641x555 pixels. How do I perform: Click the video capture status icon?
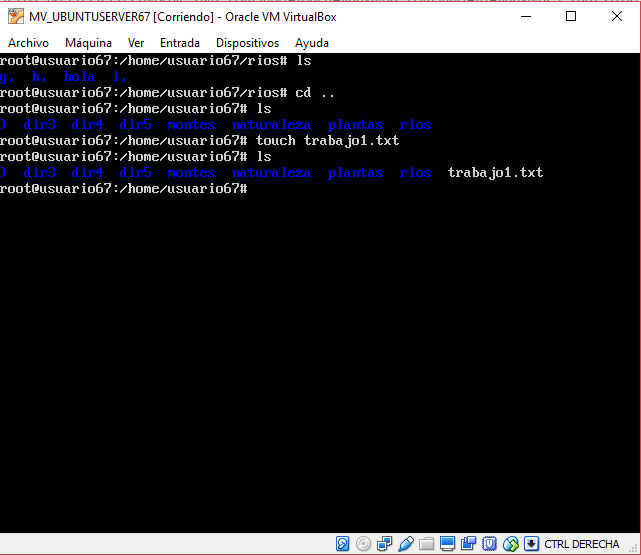469,543
